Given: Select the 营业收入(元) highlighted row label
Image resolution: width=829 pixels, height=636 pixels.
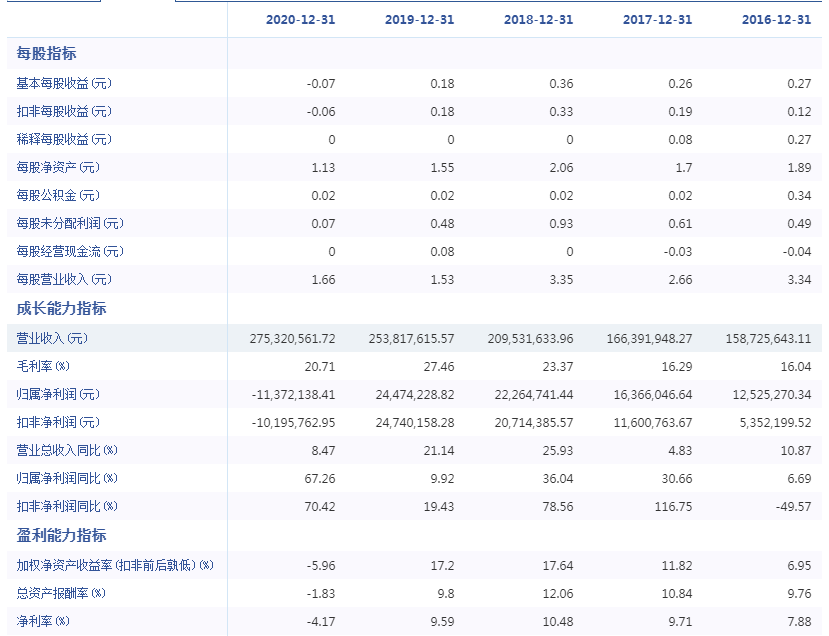Looking at the screenshot, I should [52, 338].
